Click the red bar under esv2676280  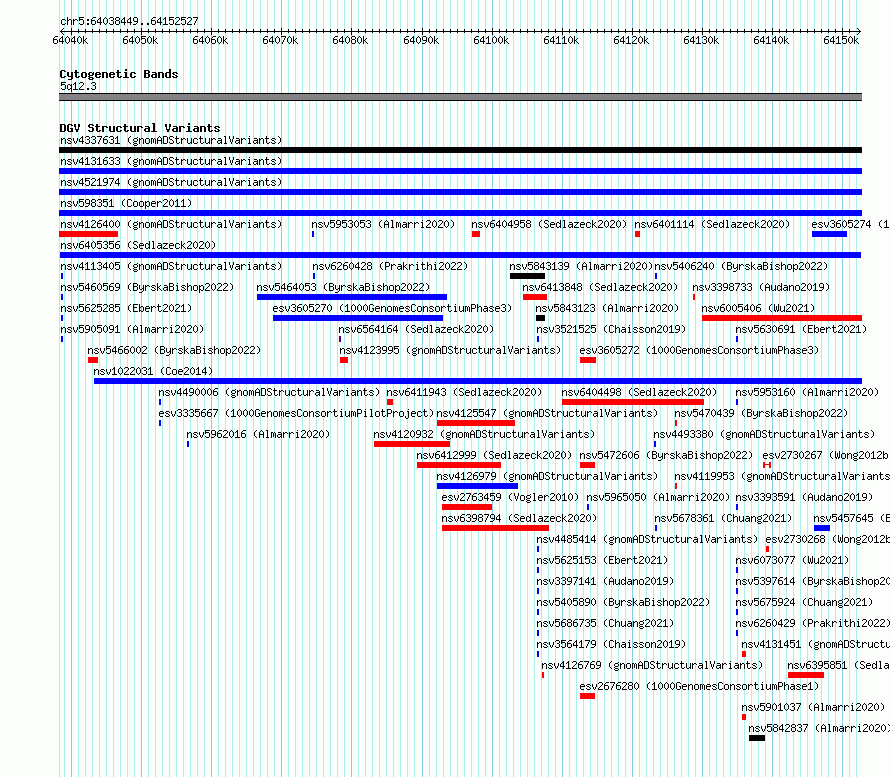587,696
